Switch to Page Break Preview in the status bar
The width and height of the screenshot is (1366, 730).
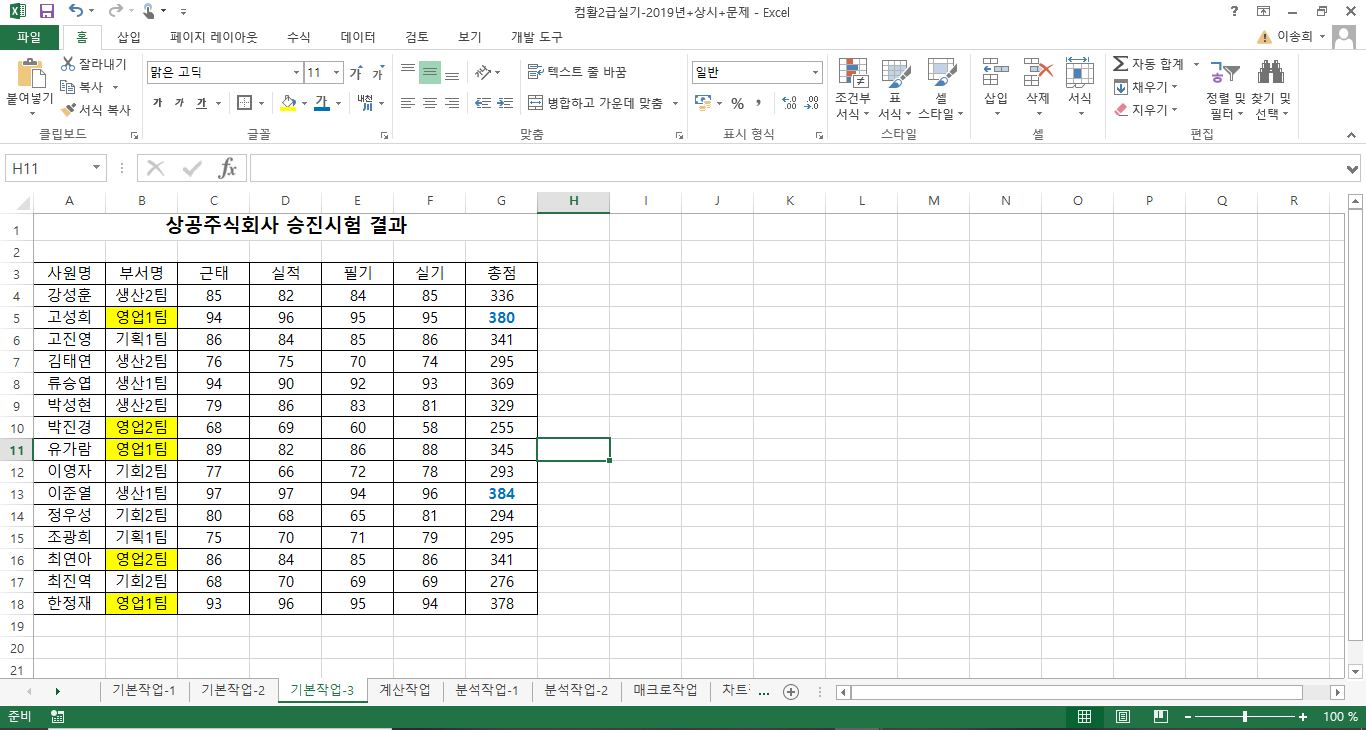pyautogui.click(x=1160, y=717)
